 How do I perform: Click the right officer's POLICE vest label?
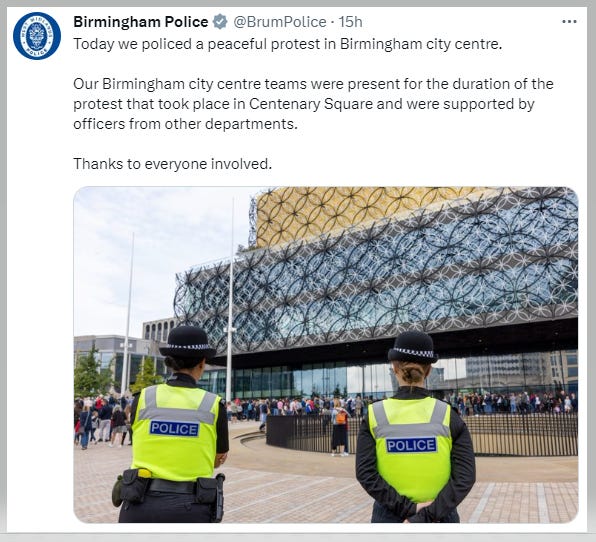pyautogui.click(x=411, y=445)
